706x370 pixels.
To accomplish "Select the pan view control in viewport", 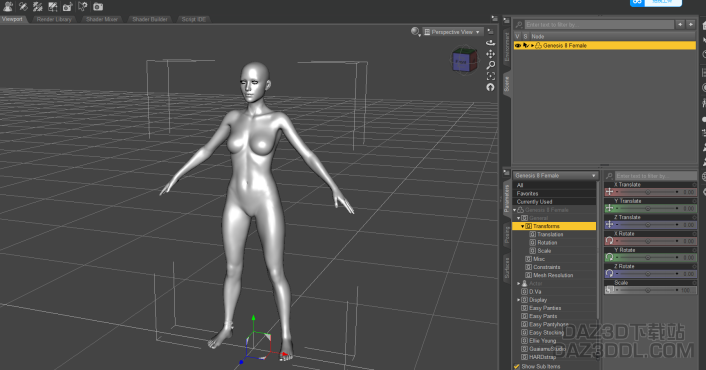I will [490, 54].
